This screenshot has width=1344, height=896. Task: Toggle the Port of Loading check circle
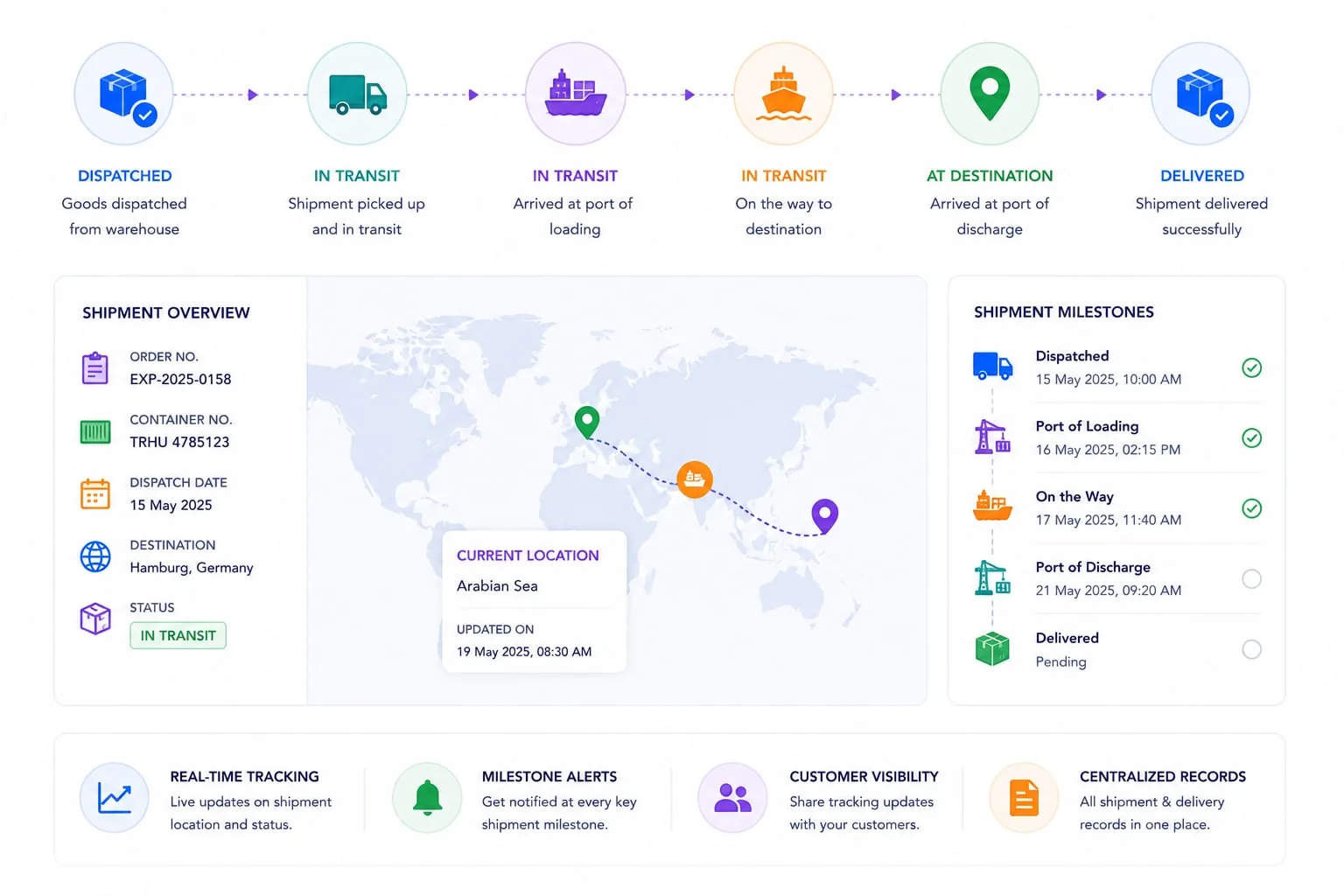point(1252,437)
